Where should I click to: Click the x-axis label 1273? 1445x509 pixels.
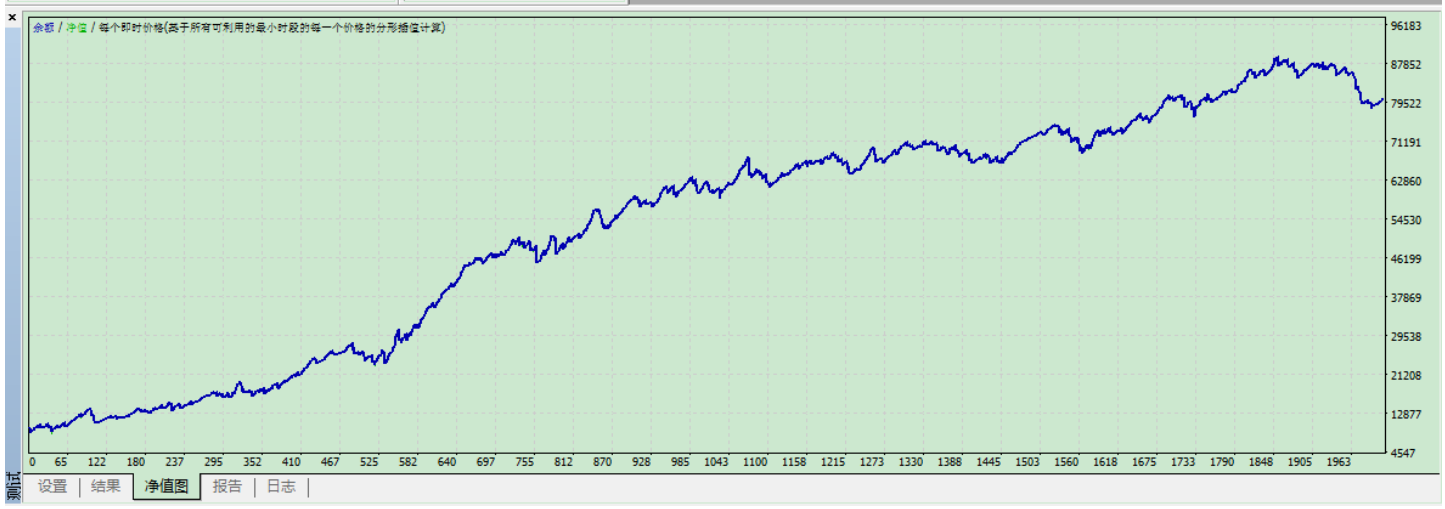[x=872, y=462]
